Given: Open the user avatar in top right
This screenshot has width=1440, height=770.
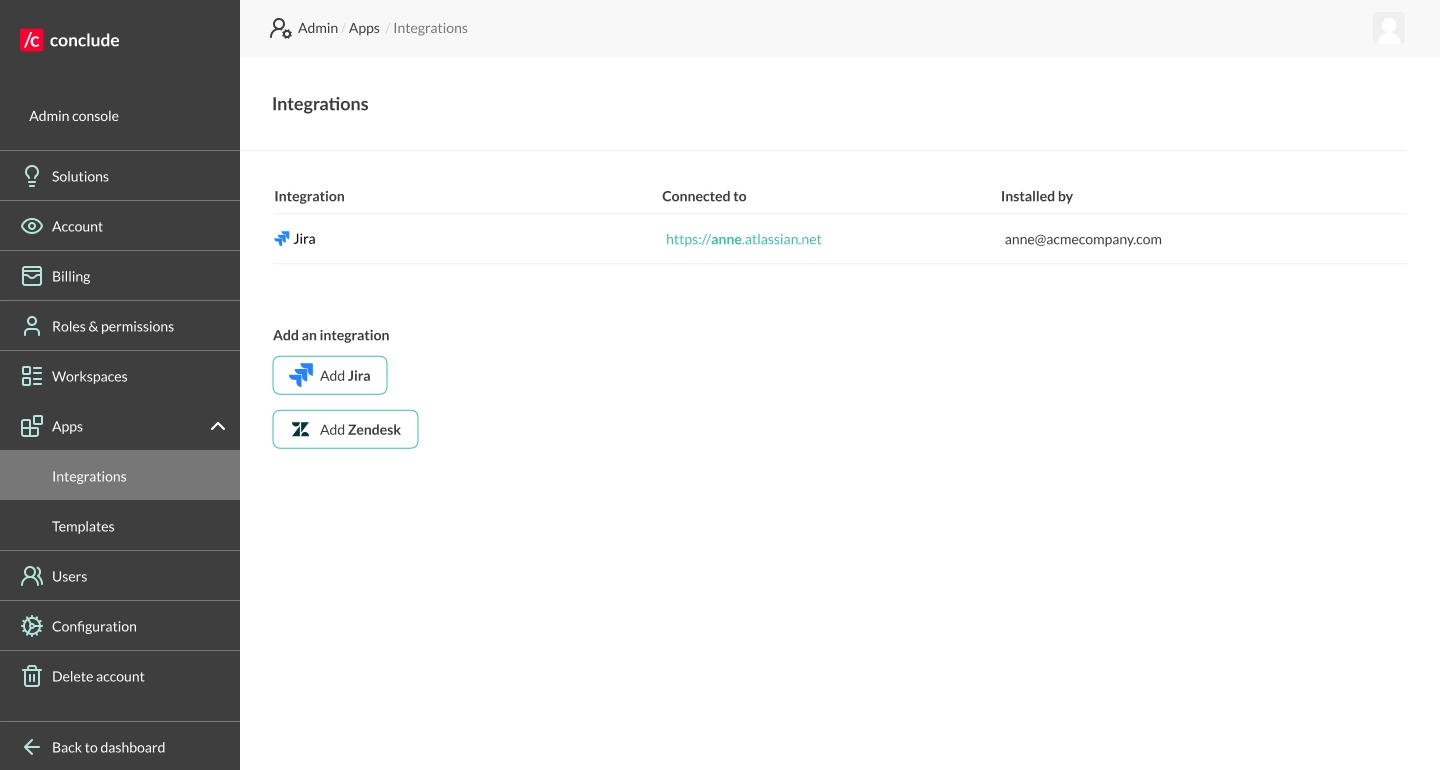Looking at the screenshot, I should [1389, 28].
